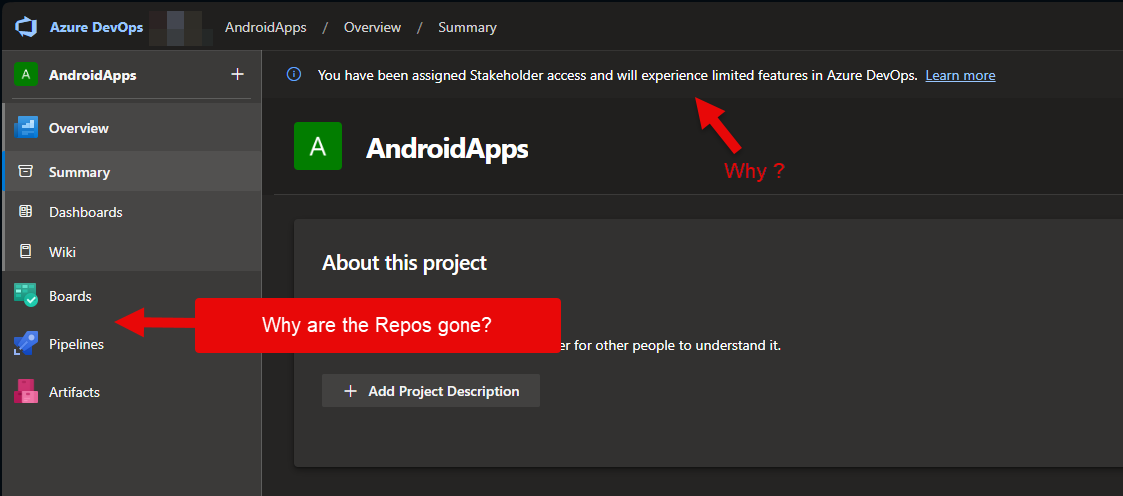Image resolution: width=1123 pixels, height=496 pixels.
Task: Click the plus icon beside AndroidApps project
Action: click(x=237, y=74)
